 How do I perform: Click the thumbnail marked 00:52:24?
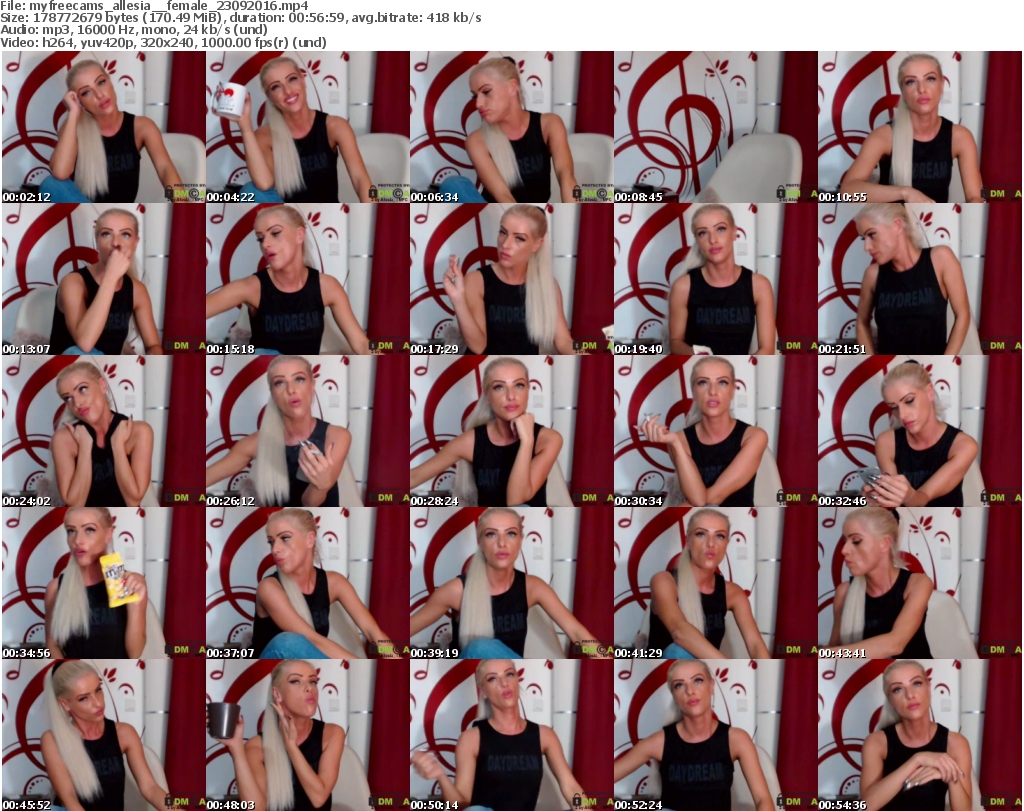pyautogui.click(x=716, y=735)
